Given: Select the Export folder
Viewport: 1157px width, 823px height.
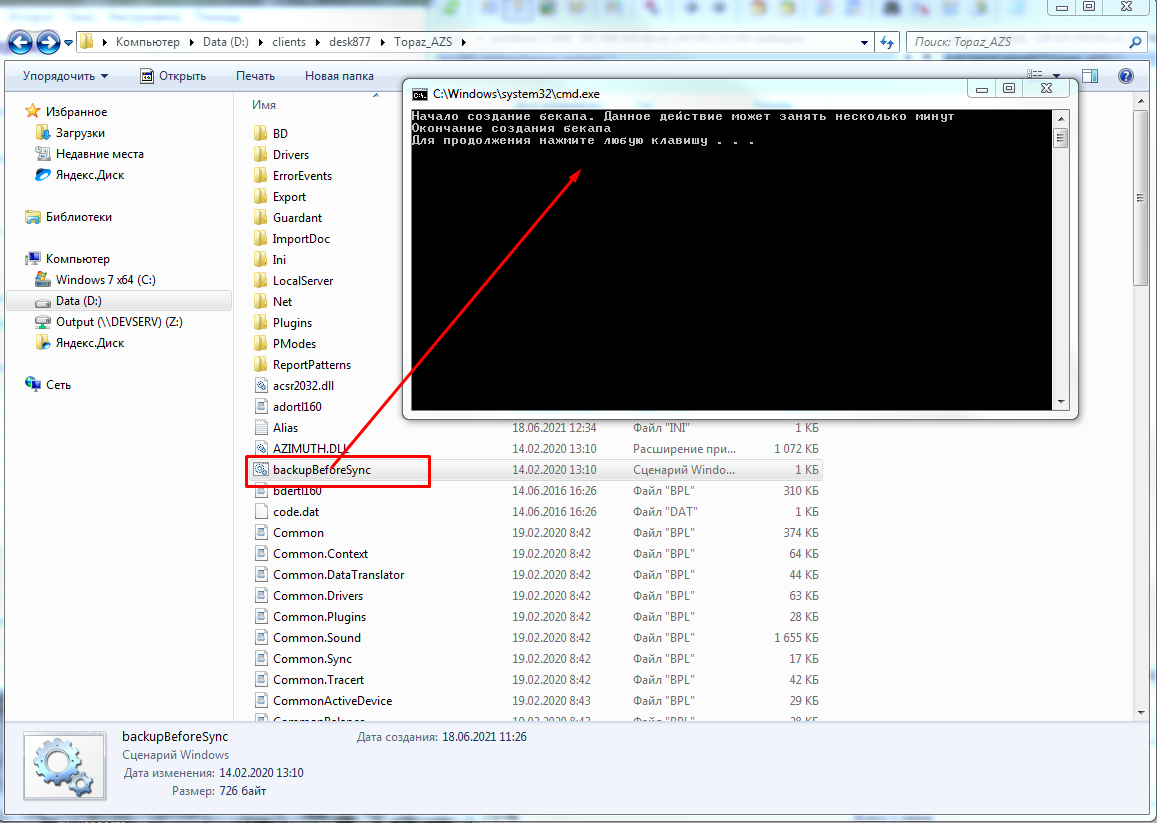Looking at the screenshot, I should click(x=289, y=197).
